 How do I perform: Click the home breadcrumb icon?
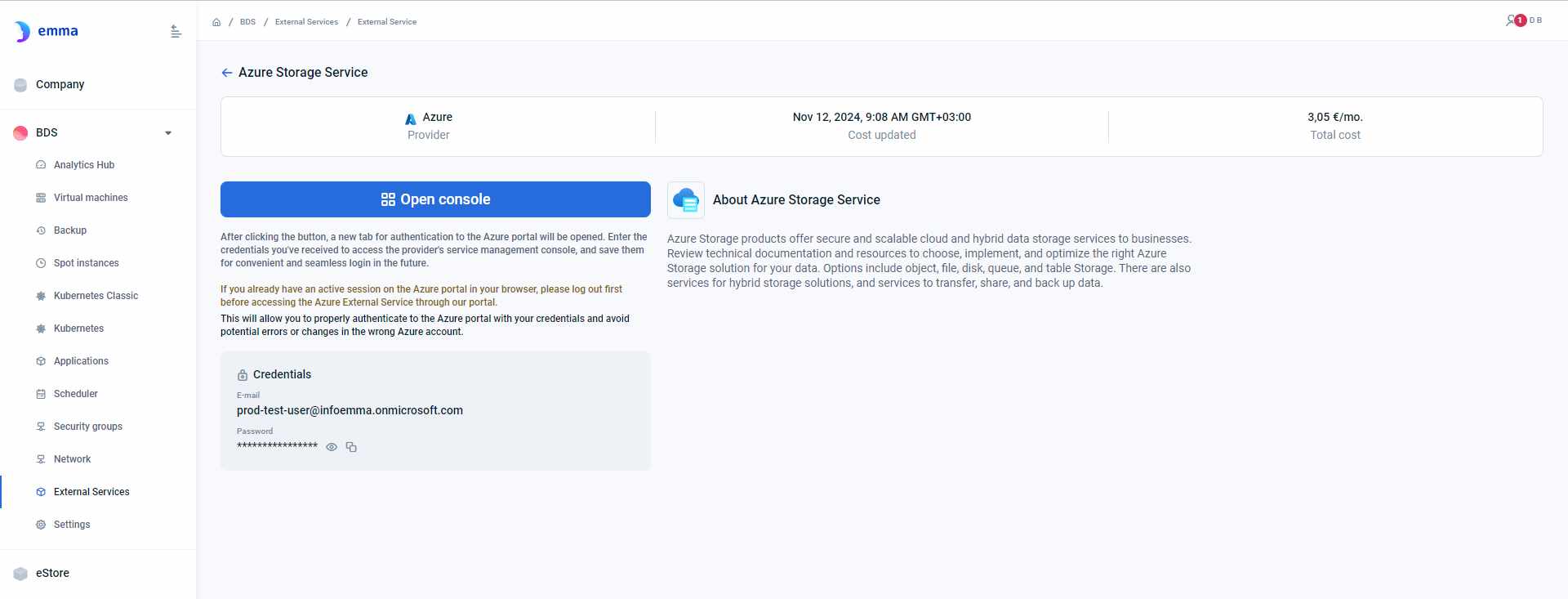pos(216,22)
